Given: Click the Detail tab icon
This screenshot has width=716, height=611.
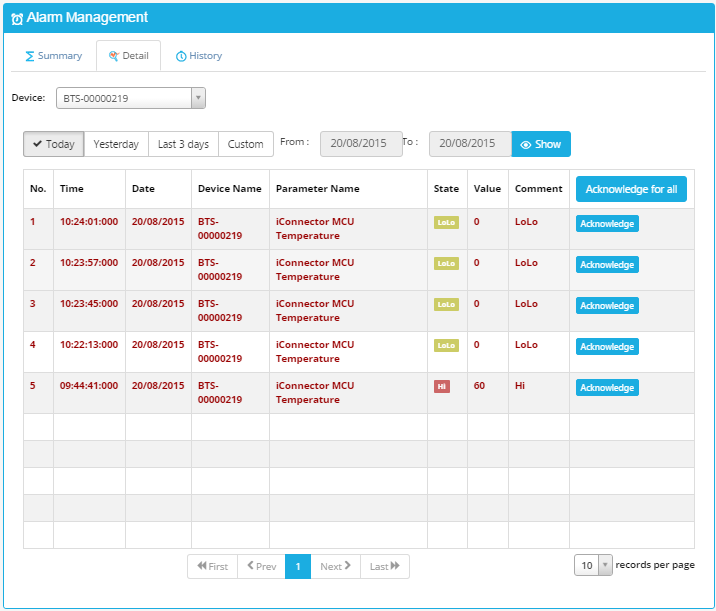Looking at the screenshot, I should tap(114, 56).
